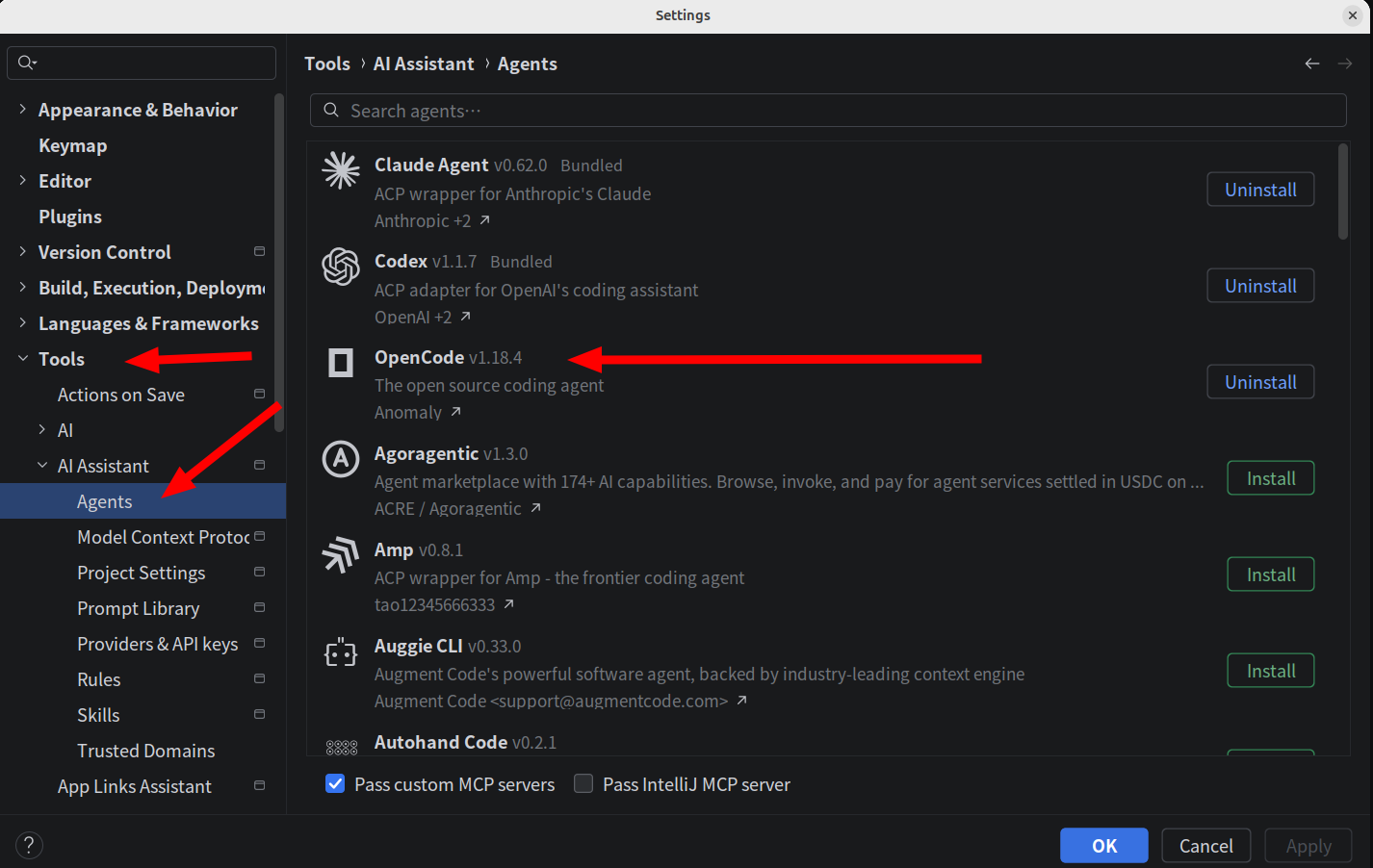The width and height of the screenshot is (1373, 868).
Task: Open Trusted Domains settings
Action: pos(145,751)
